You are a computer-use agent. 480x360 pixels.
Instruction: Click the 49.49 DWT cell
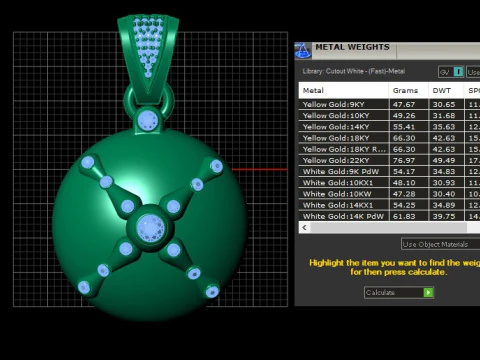coord(446,160)
